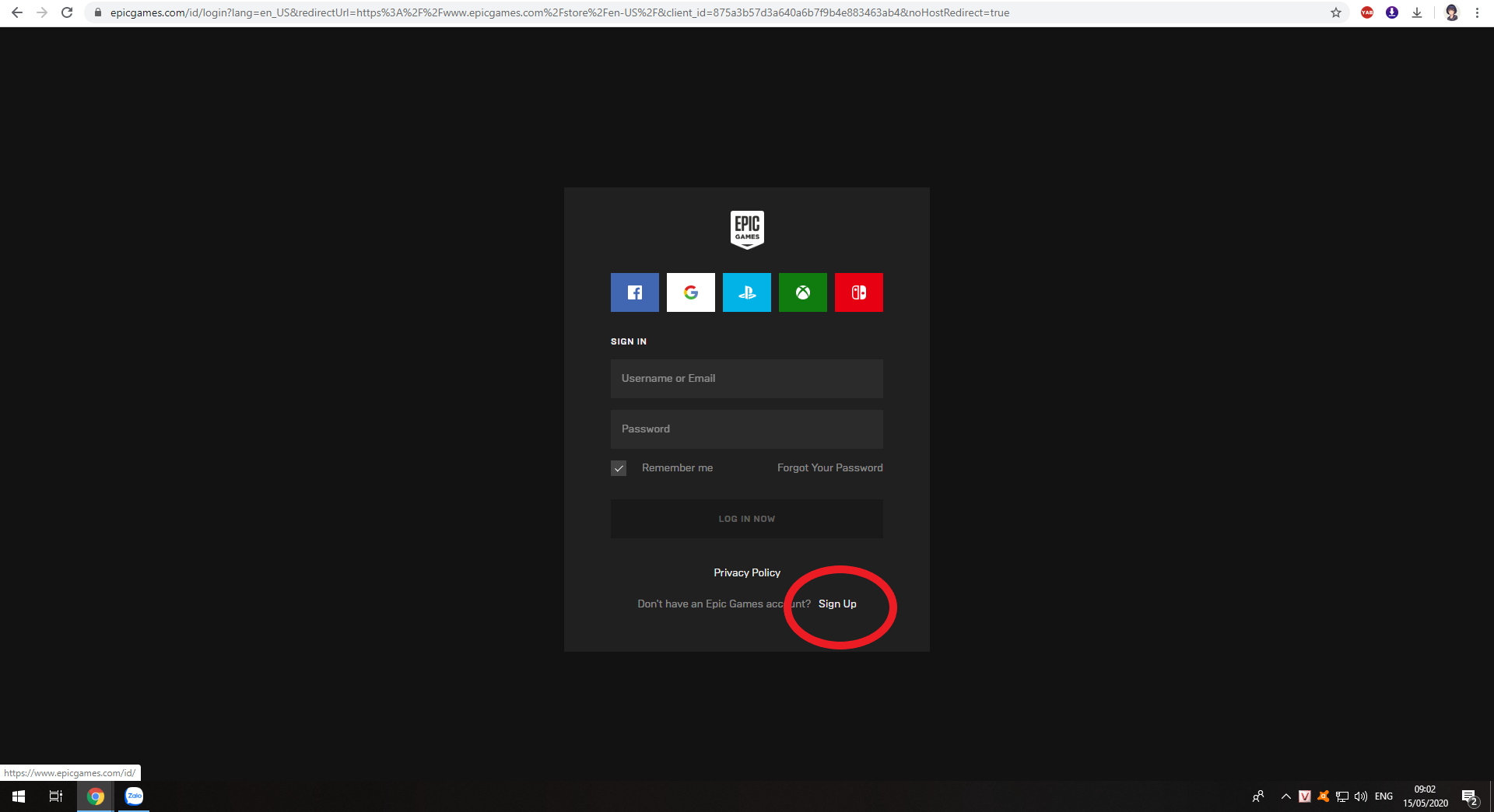Click the red extension icon in toolbar

1367,12
